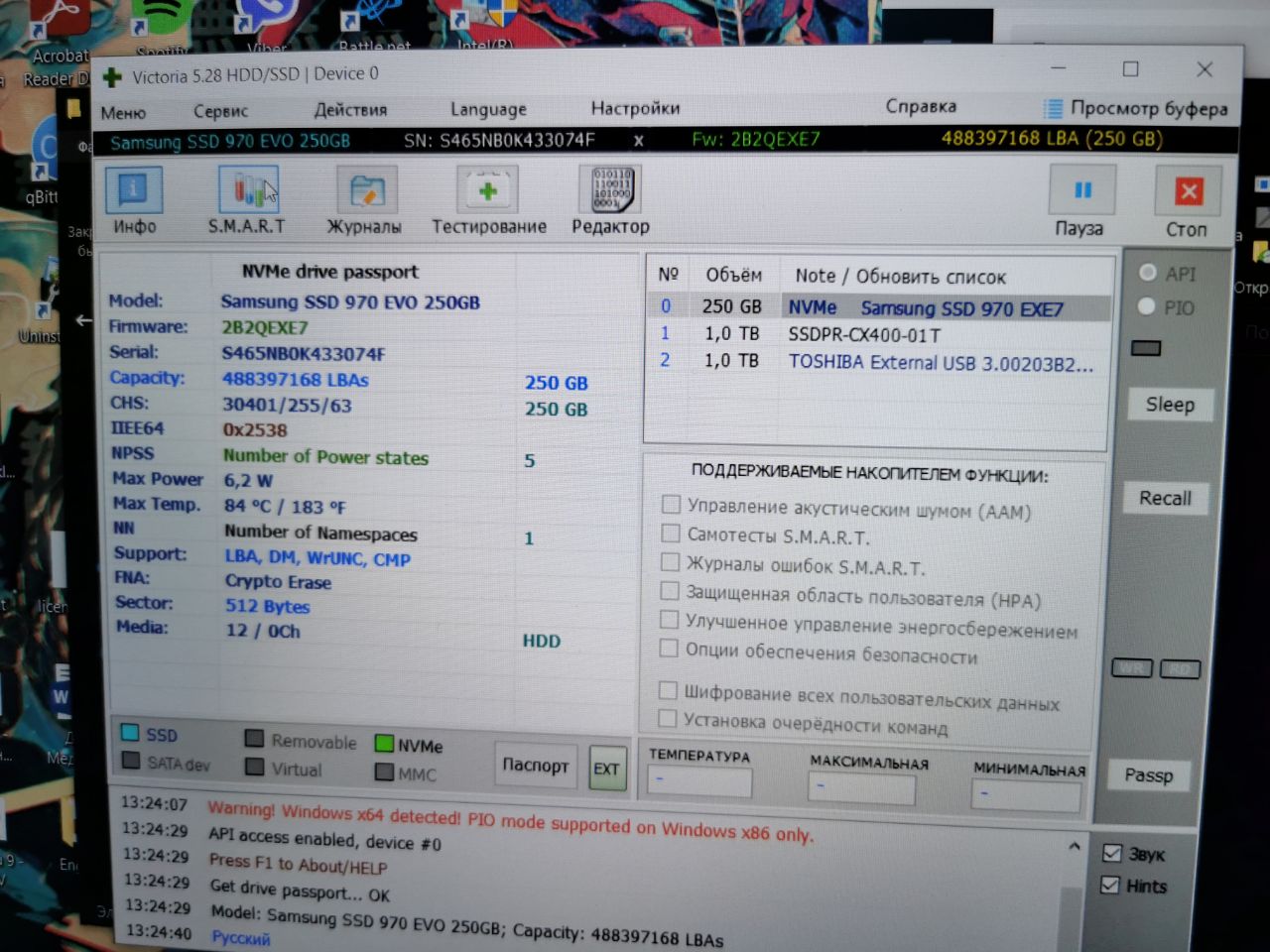Click the МИНИМАЛЬНАЯ value field
This screenshot has height=952, width=1270.
(x=1025, y=795)
